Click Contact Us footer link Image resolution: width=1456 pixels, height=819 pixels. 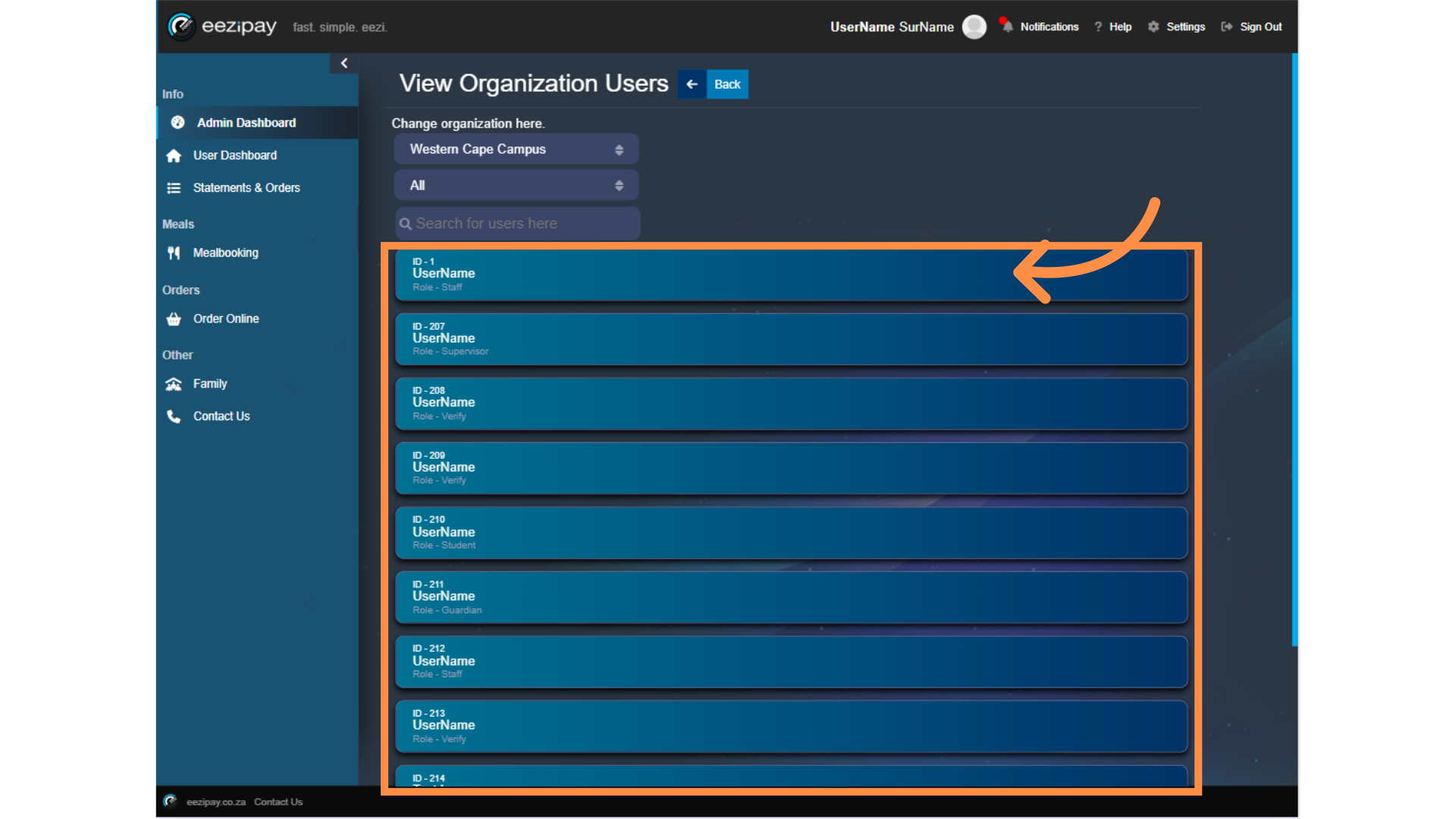pyautogui.click(x=278, y=802)
